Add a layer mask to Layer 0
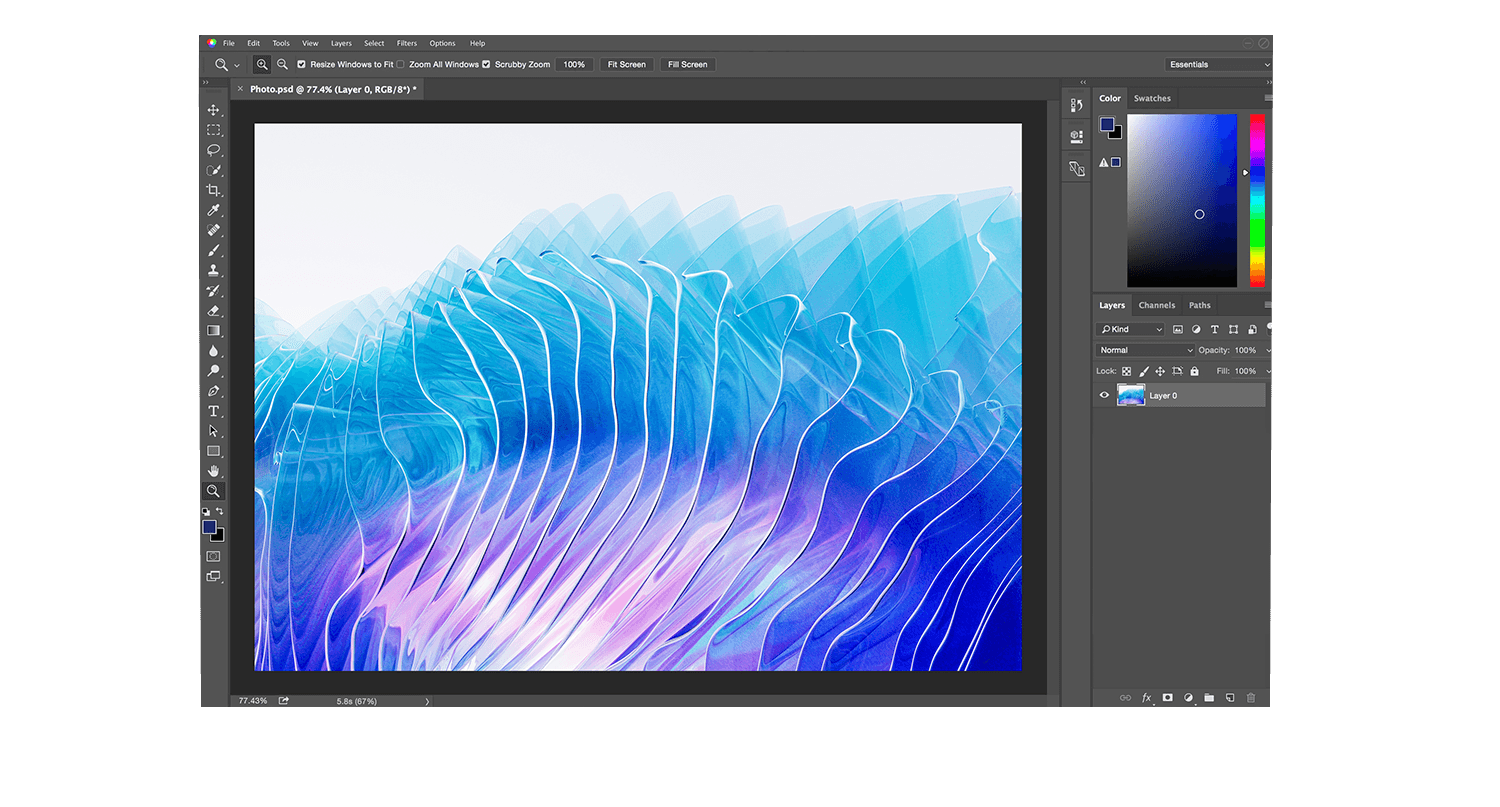This screenshot has height=807, width=1500. 1167,697
